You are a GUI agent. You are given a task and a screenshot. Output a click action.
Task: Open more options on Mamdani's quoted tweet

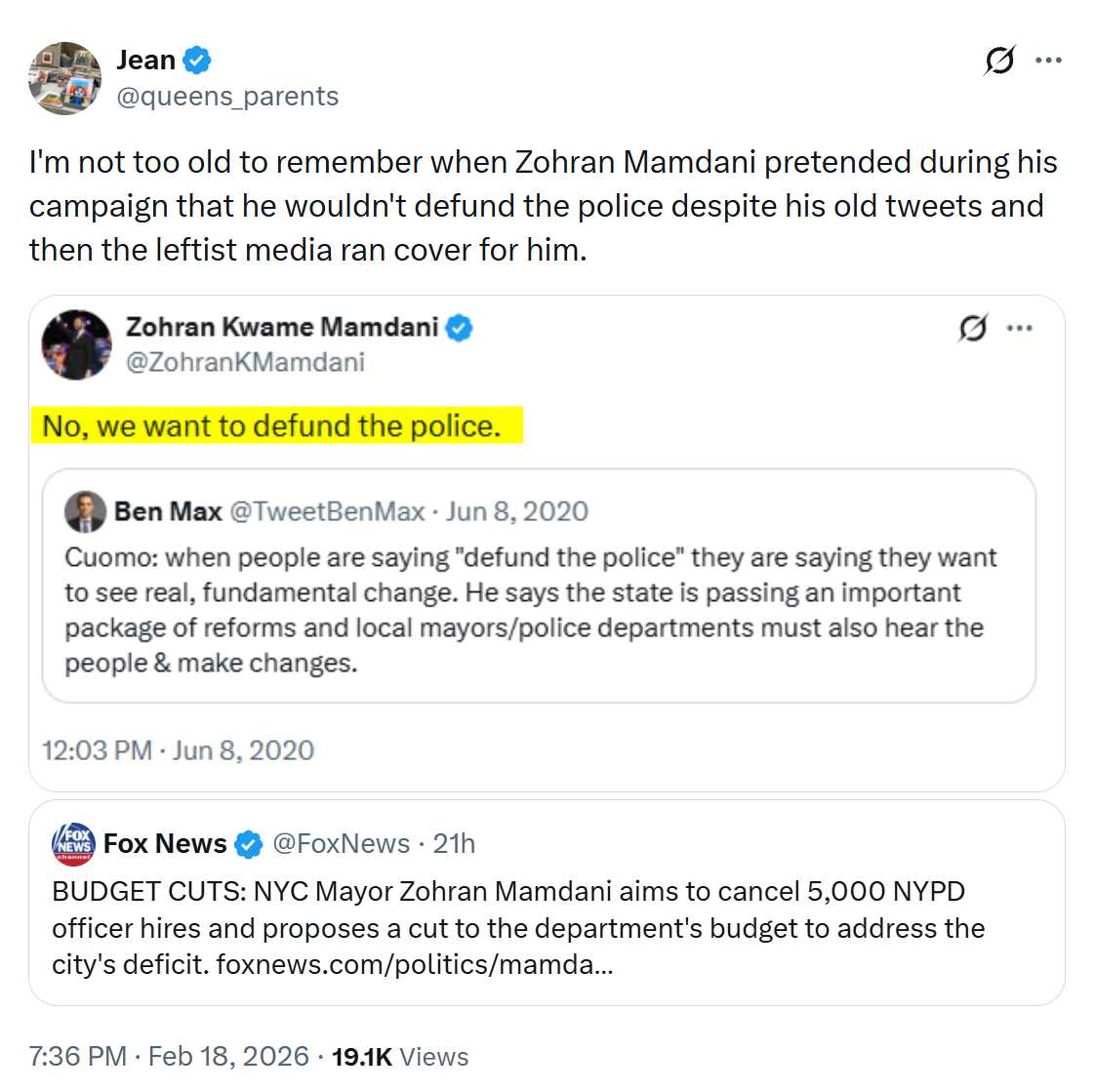1019,328
